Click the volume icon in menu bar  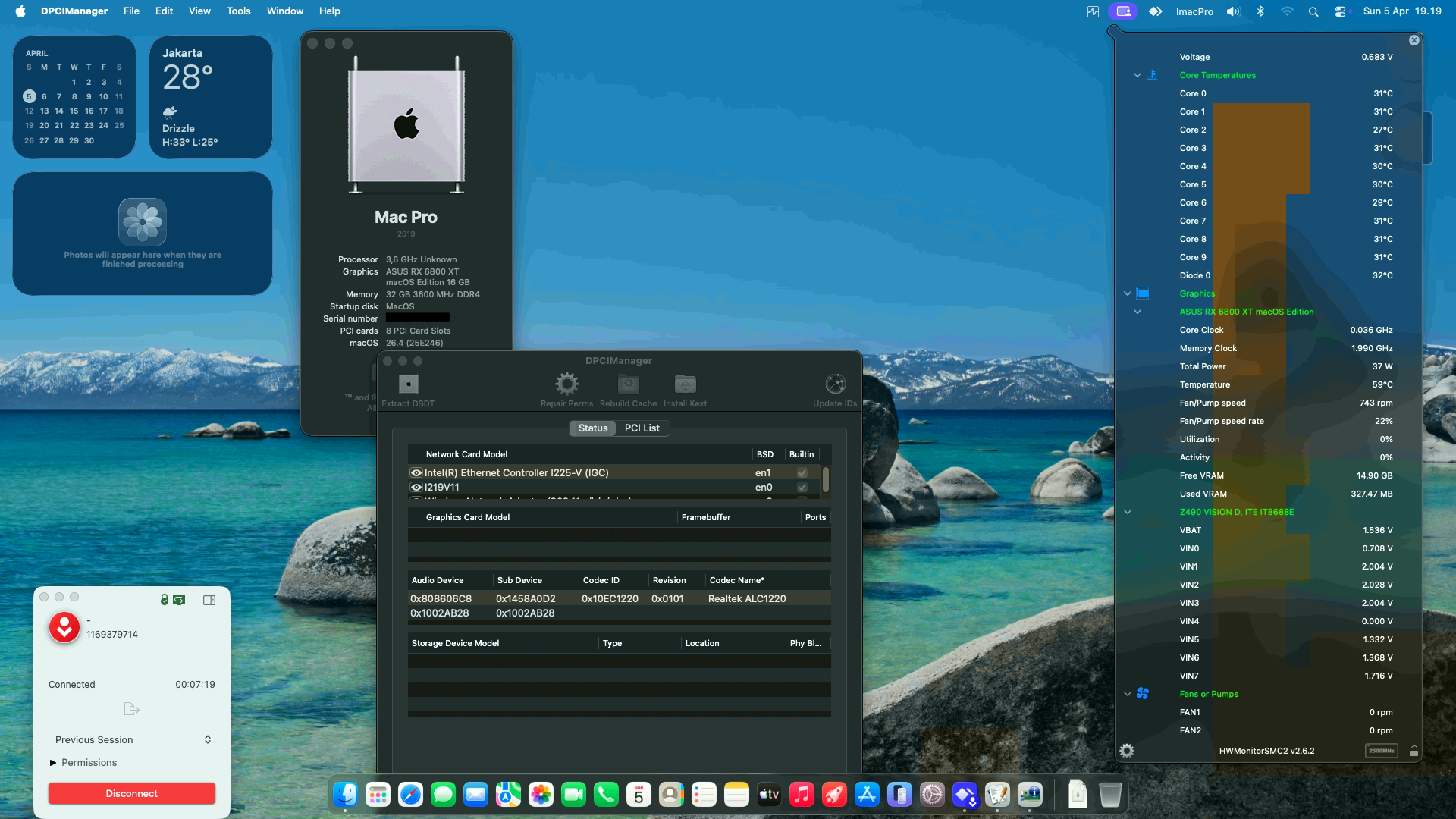click(x=1234, y=11)
